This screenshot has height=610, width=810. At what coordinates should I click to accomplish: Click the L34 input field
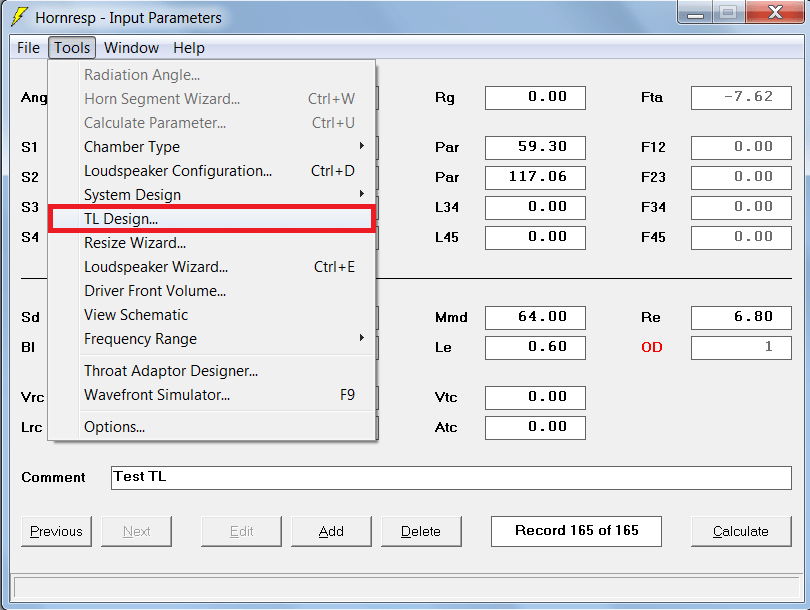coord(535,208)
